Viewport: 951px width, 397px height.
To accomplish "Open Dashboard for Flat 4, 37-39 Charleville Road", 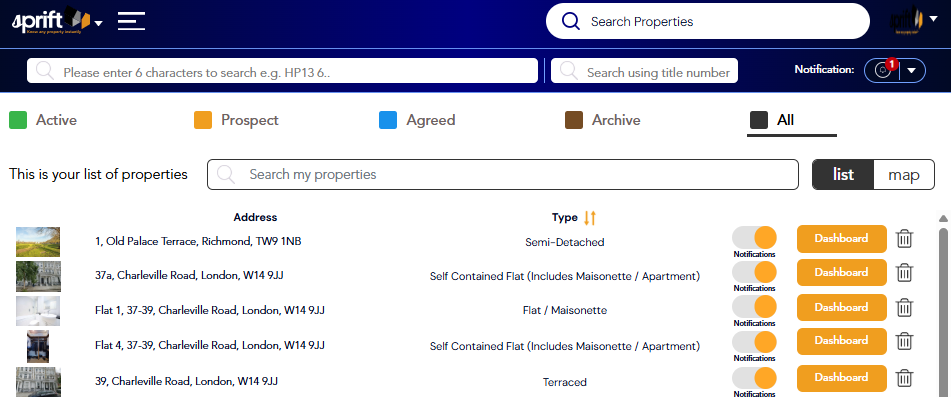I will [x=841, y=341].
